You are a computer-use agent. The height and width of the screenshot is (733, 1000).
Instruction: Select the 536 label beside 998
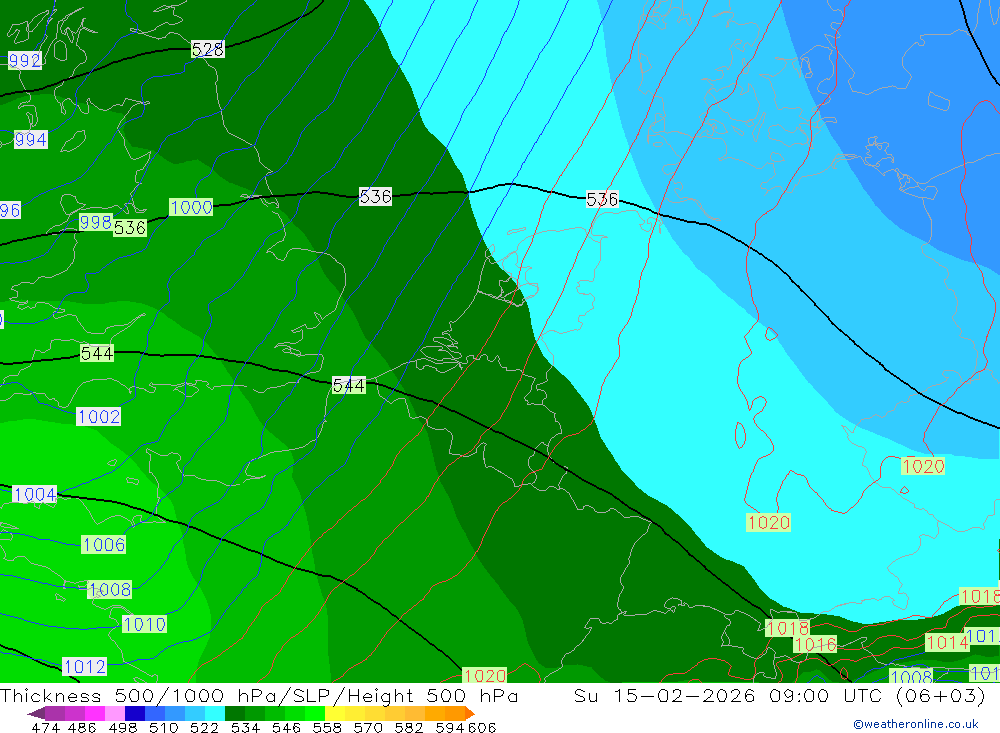130,228
